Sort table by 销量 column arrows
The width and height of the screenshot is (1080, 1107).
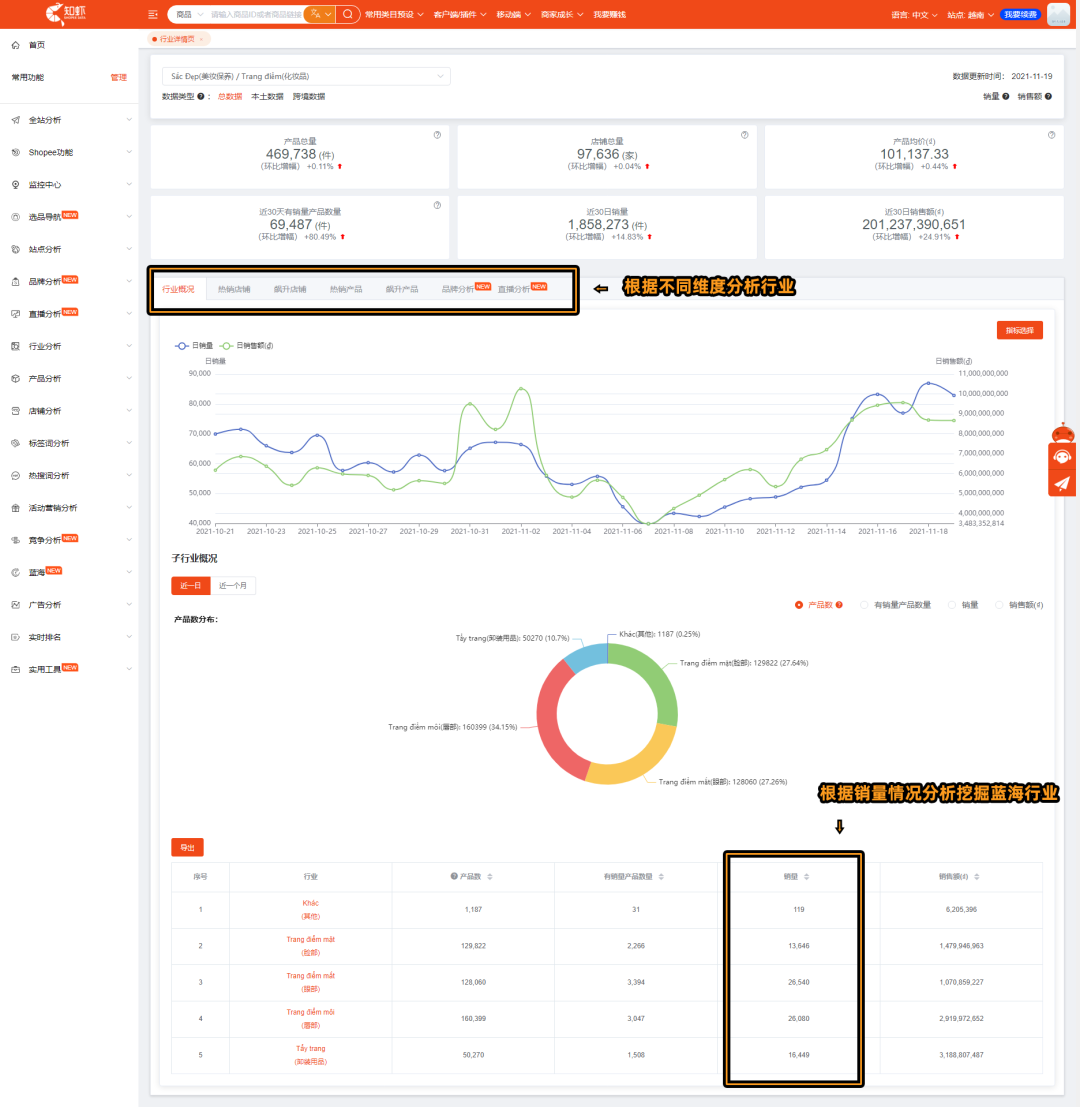[x=807, y=877]
